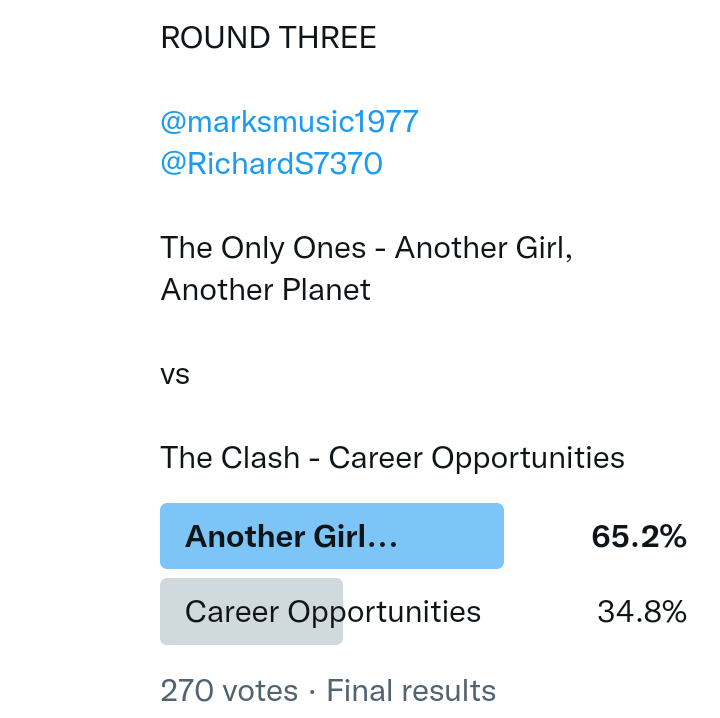Open the @RichardS7370 profile mention
Image resolution: width=720 pixels, height=718 pixels.
coord(271,164)
